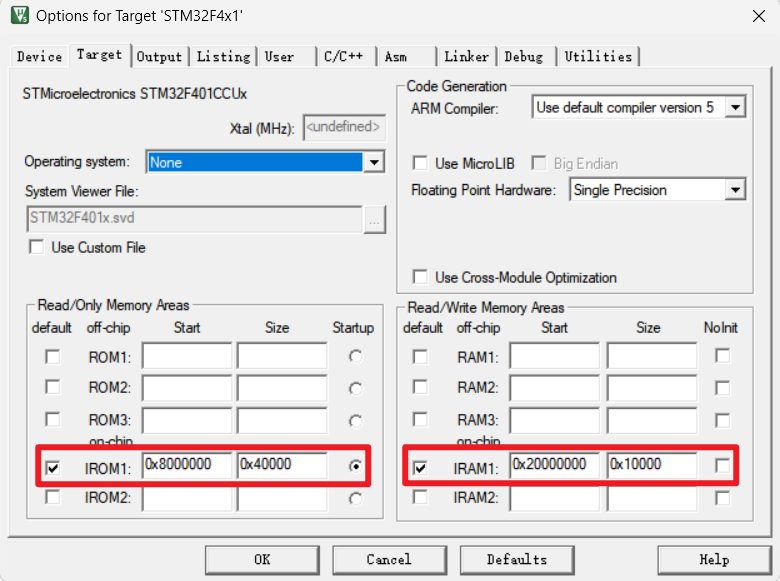Check default box for RAM2
Viewport: 780px width, 581px height.
click(x=420, y=387)
